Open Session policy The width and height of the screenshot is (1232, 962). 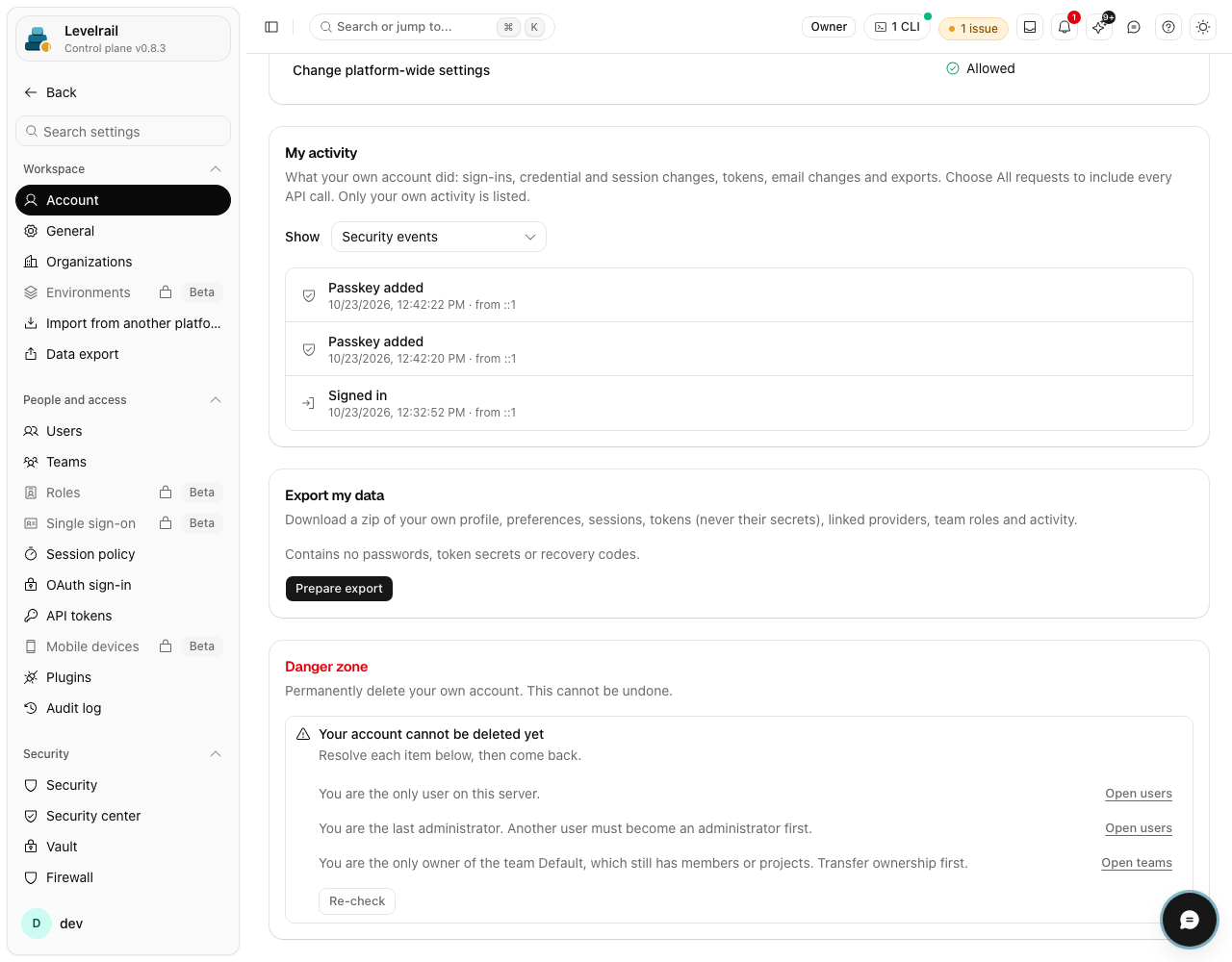click(x=123, y=554)
